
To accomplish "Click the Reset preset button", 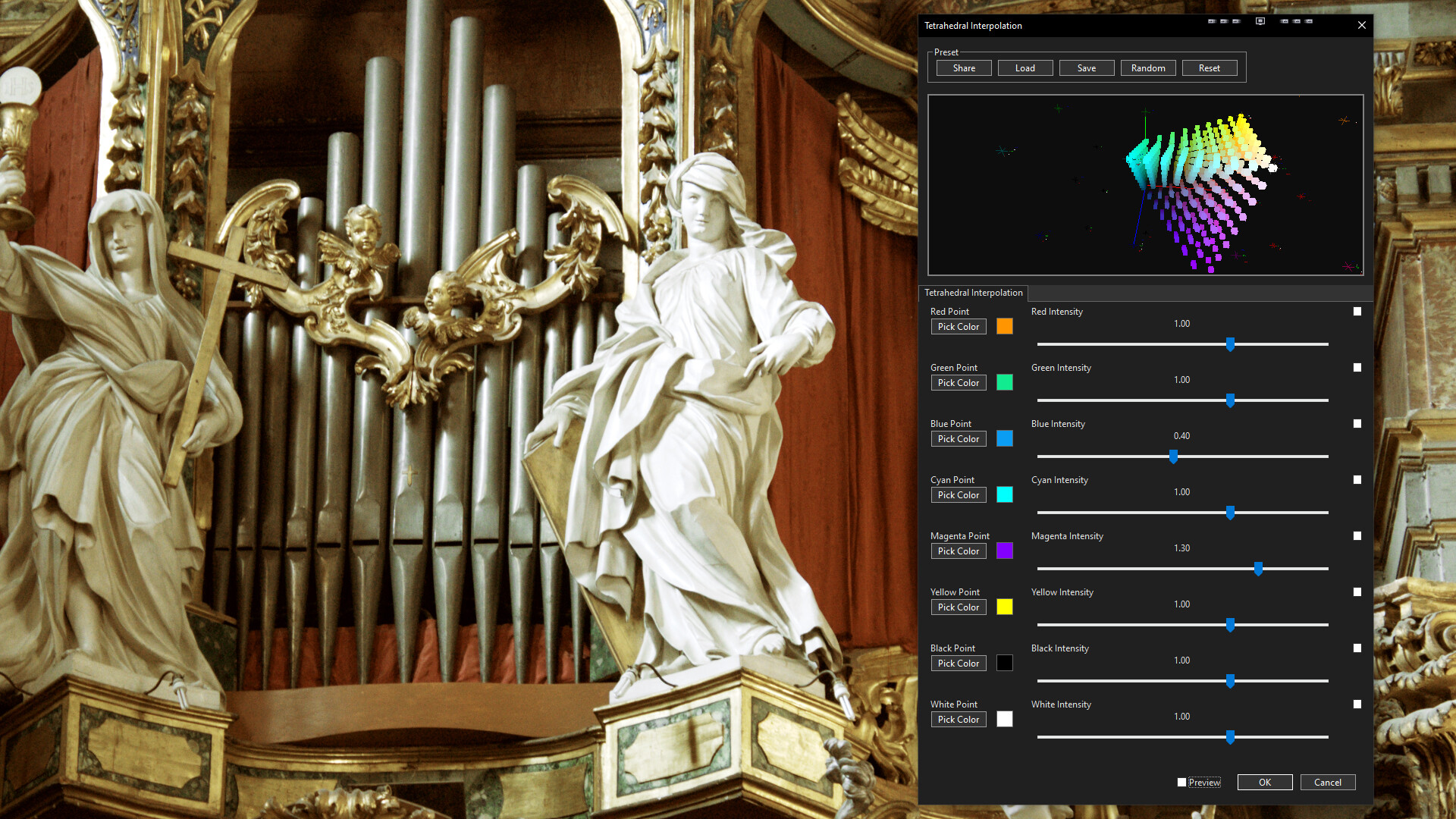I will tap(1210, 68).
